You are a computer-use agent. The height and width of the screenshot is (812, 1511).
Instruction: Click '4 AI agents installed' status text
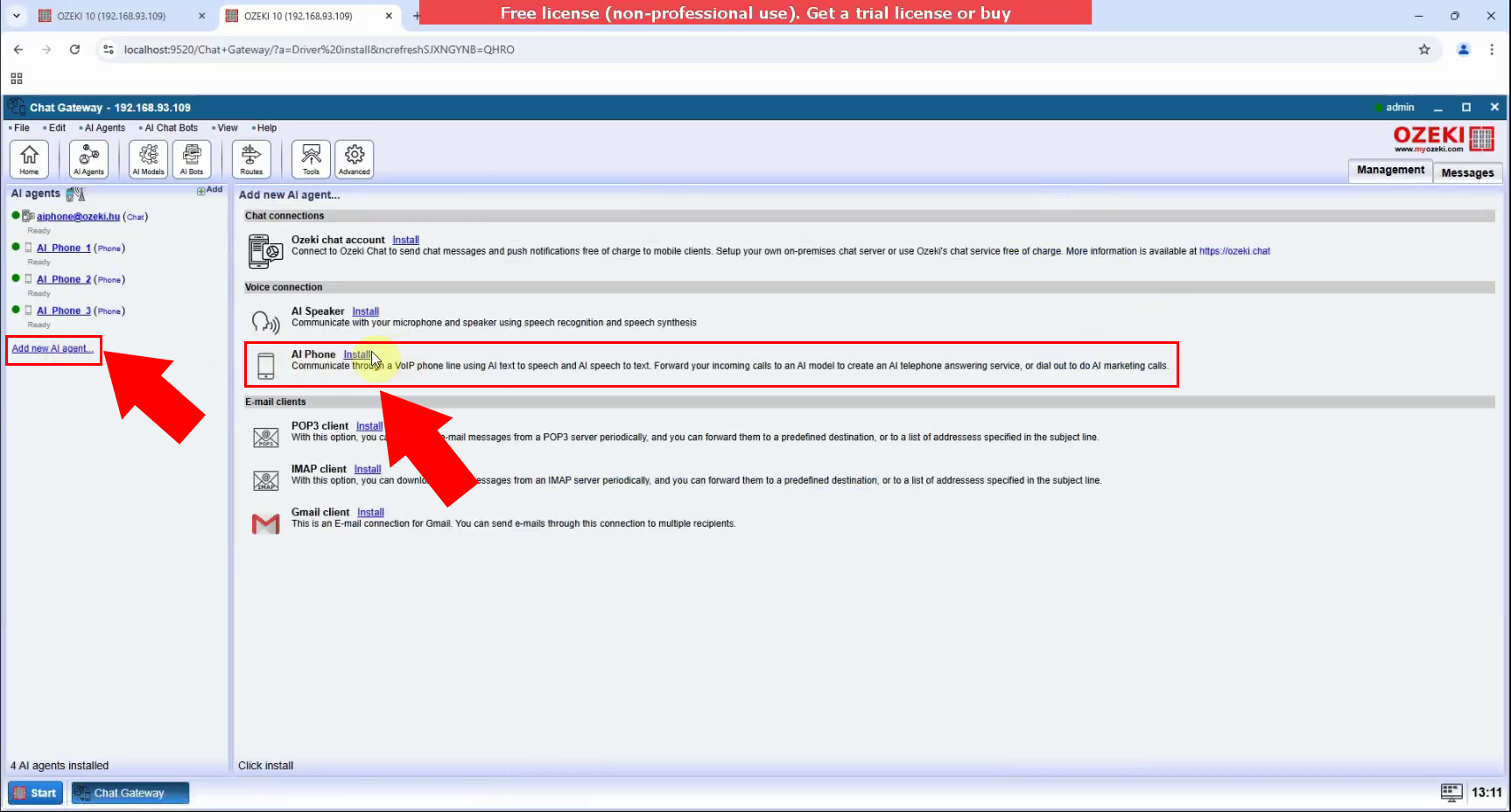point(60,766)
